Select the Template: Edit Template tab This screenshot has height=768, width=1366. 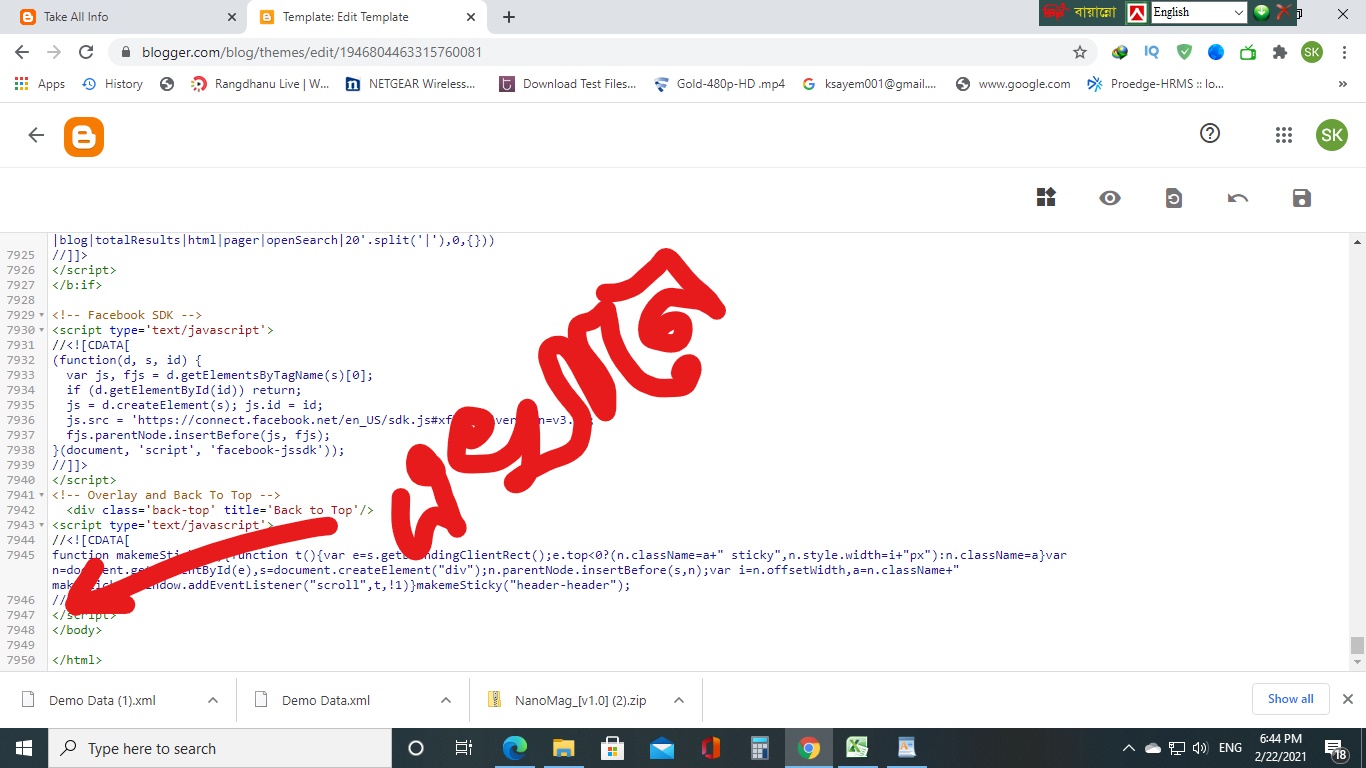366,17
